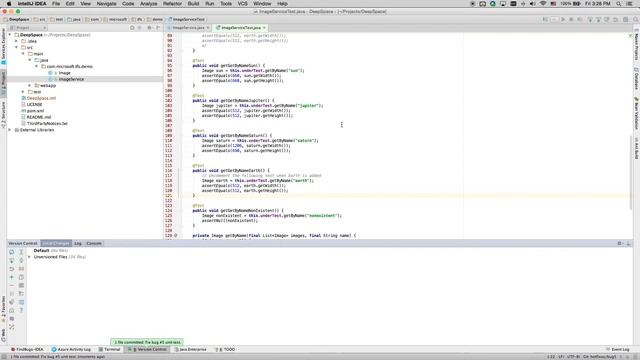The height and width of the screenshot is (360, 640).
Task: Toggle the Project tool window side button
Action: (x=3, y=83)
